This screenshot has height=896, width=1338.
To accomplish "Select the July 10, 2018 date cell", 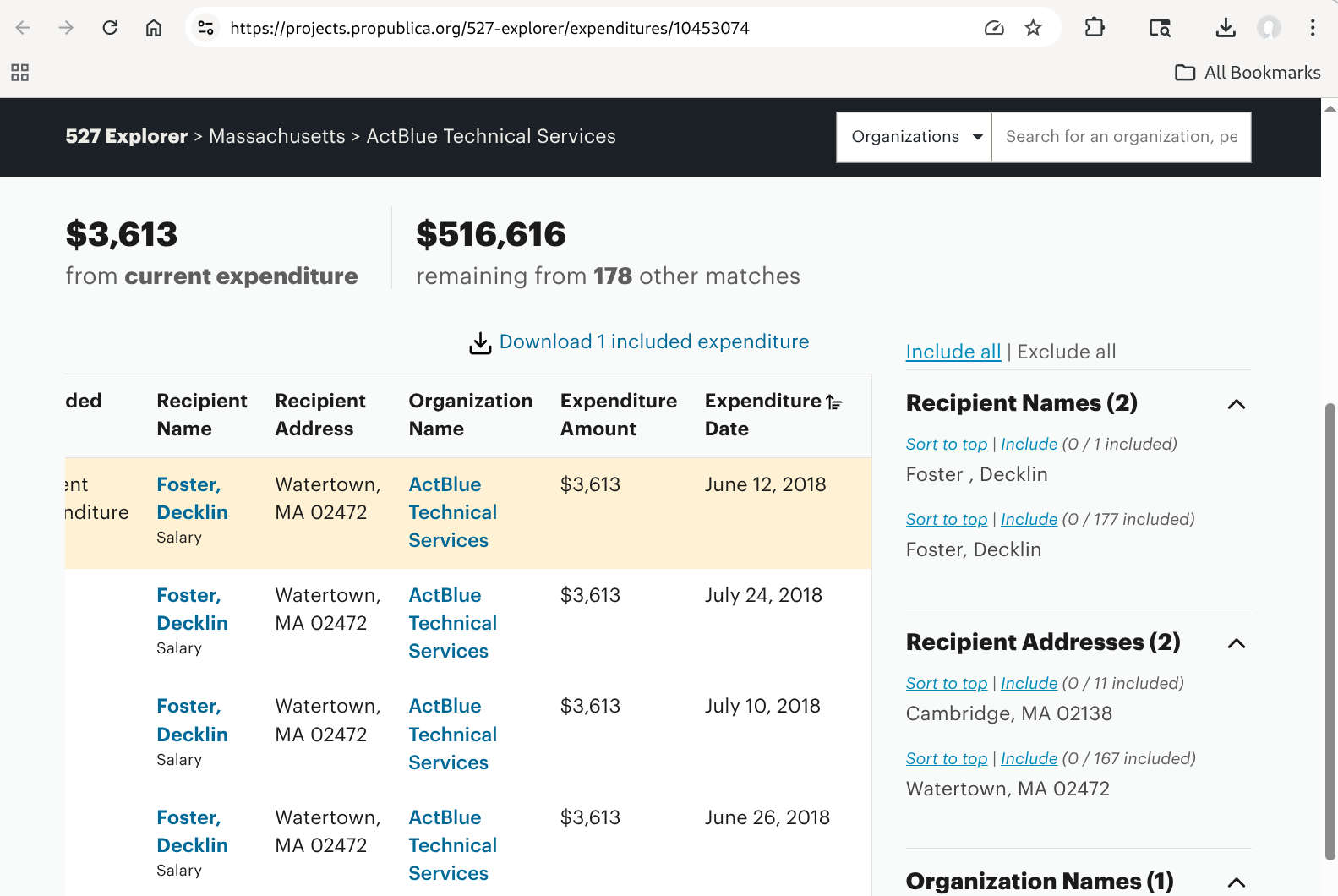I will pos(763,706).
